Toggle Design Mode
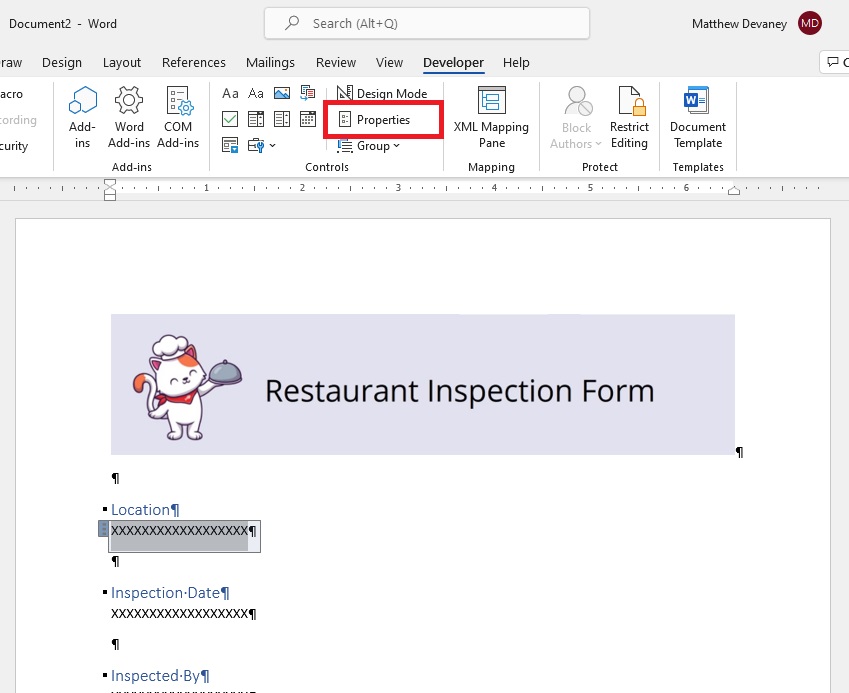Viewport: 849px width, 693px height. click(x=382, y=93)
